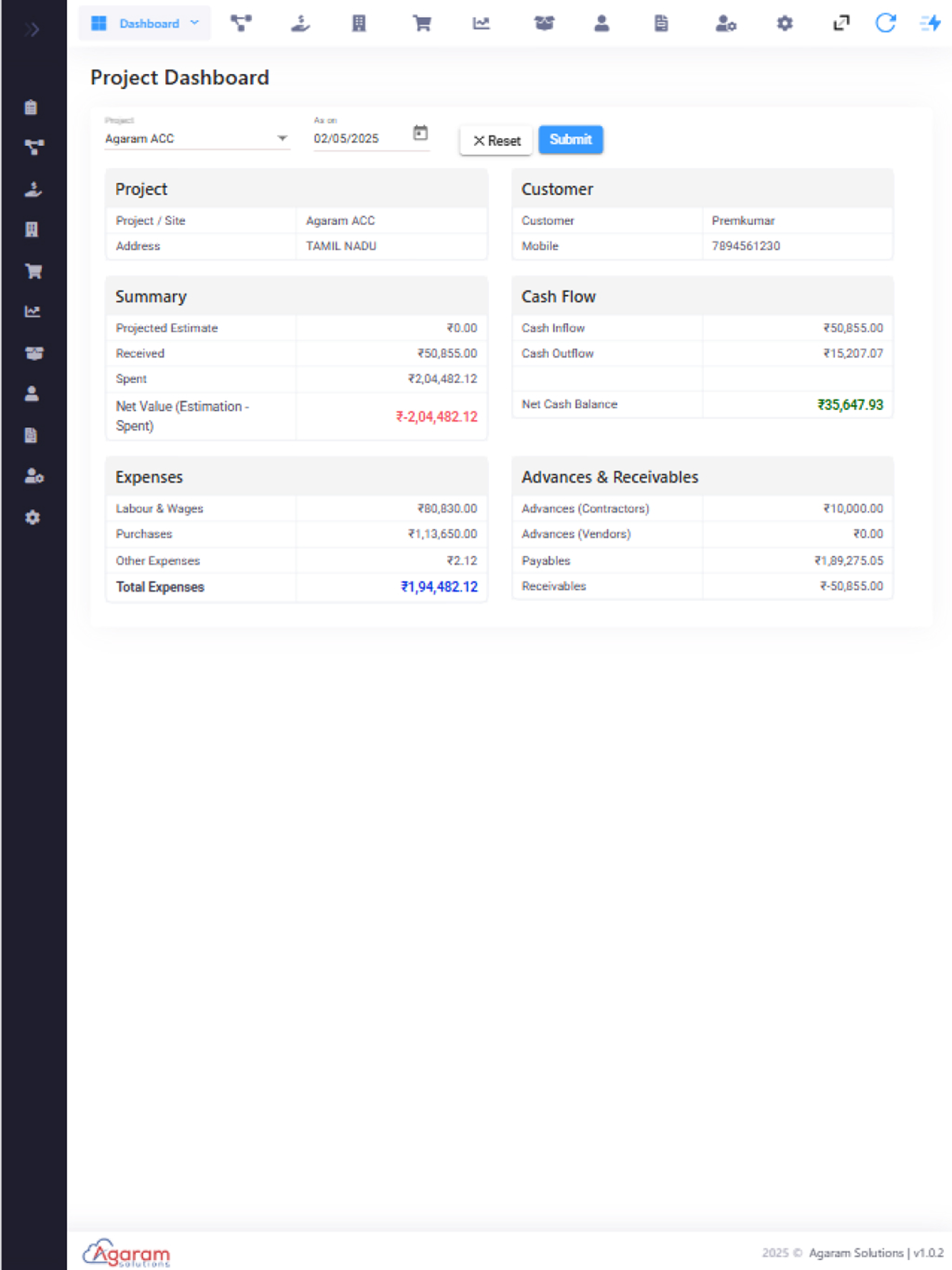Click the Cash Outflow amount ₹15,207.07
This screenshot has height=1270, width=952.
pyautogui.click(x=853, y=353)
